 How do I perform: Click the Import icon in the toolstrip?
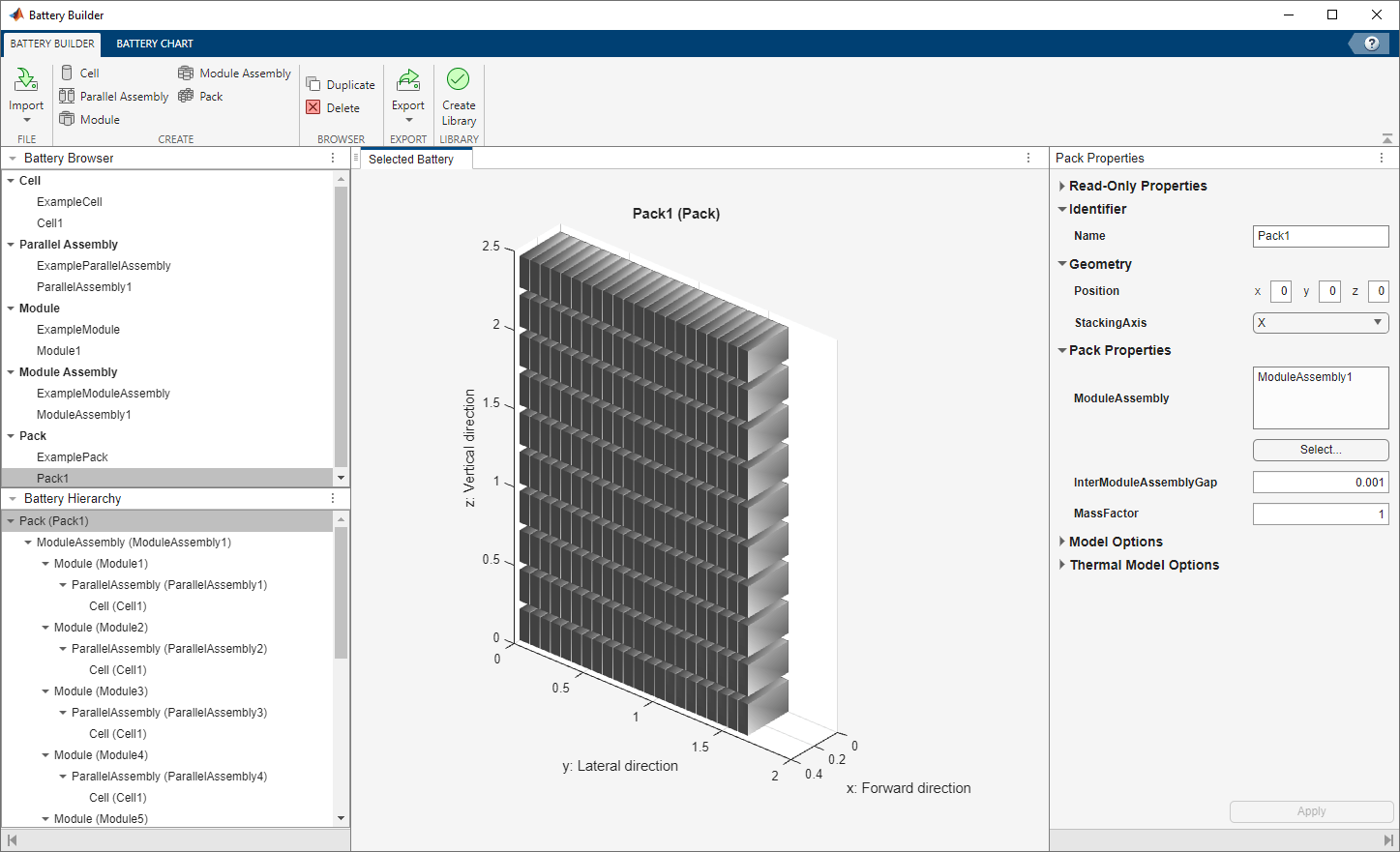(26, 81)
